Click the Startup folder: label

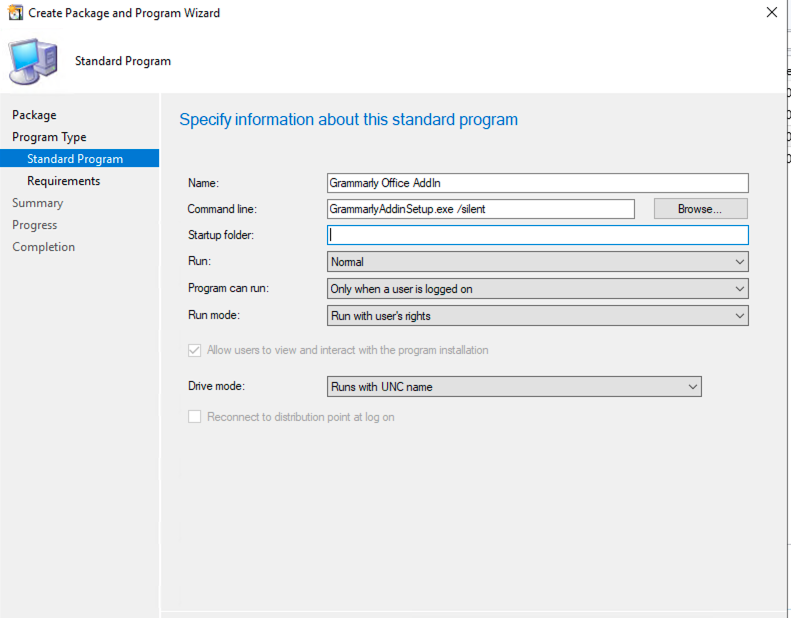point(221,235)
